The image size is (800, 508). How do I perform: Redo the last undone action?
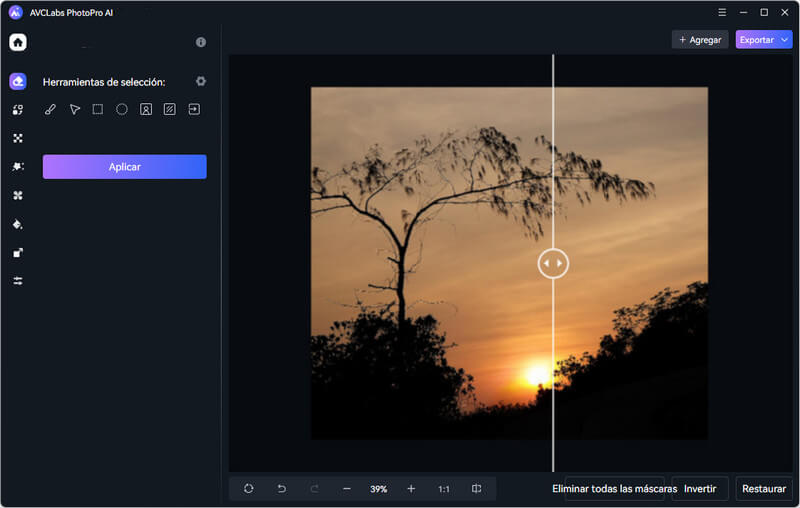[314, 489]
